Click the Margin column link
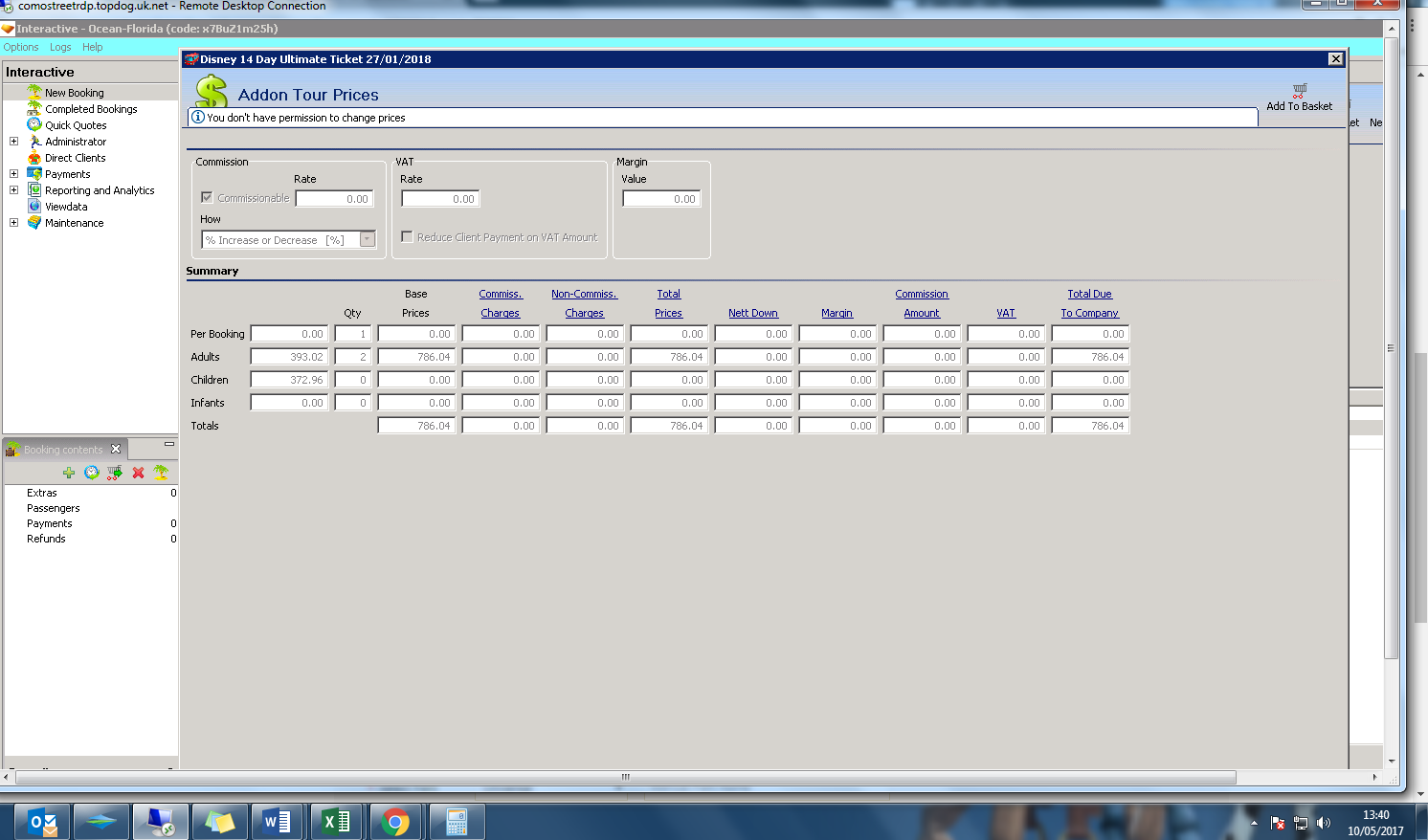Screen dimensions: 1428x840 837,313
